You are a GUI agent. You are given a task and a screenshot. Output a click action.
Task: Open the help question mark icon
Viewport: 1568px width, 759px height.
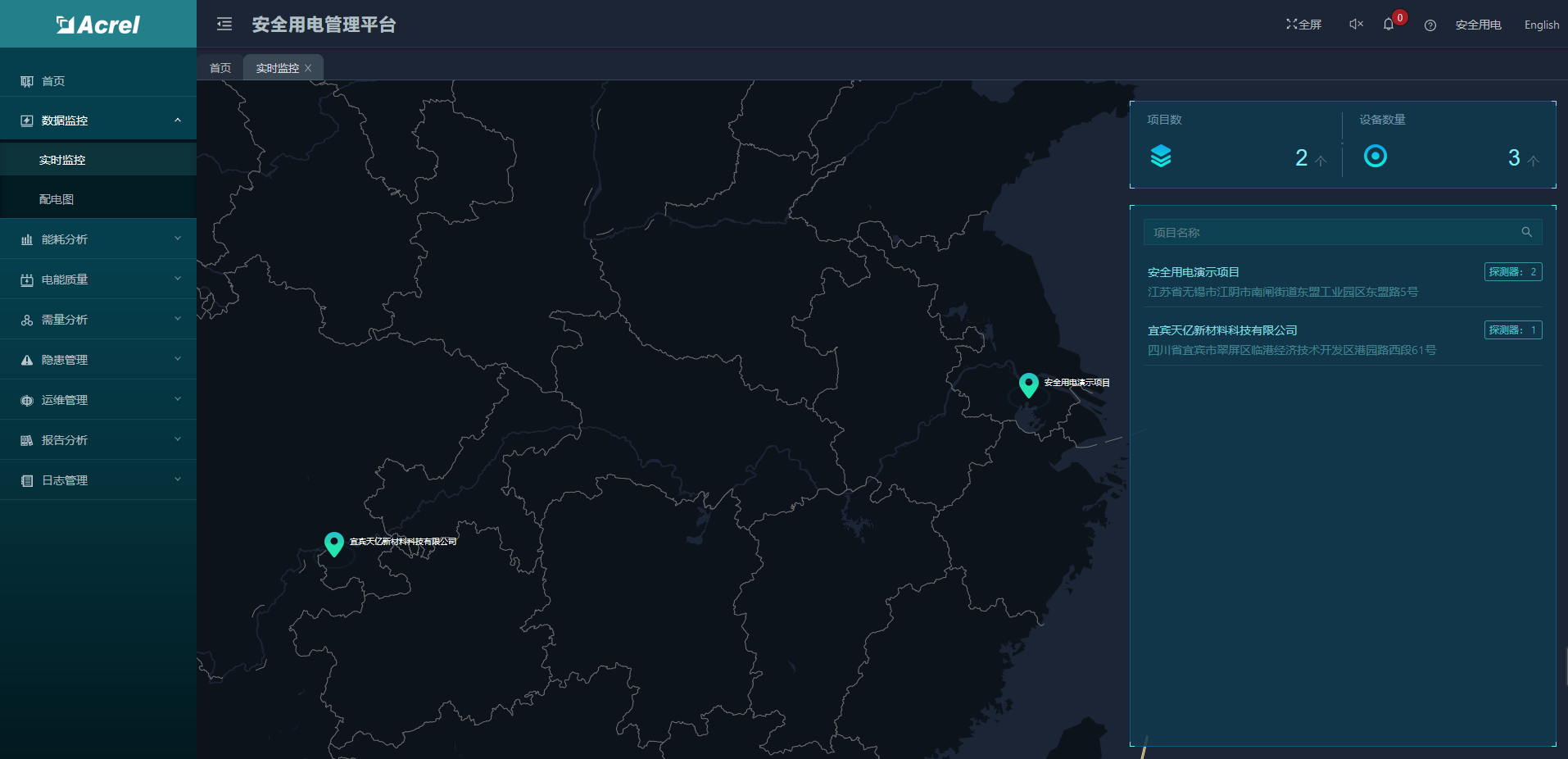1430,25
